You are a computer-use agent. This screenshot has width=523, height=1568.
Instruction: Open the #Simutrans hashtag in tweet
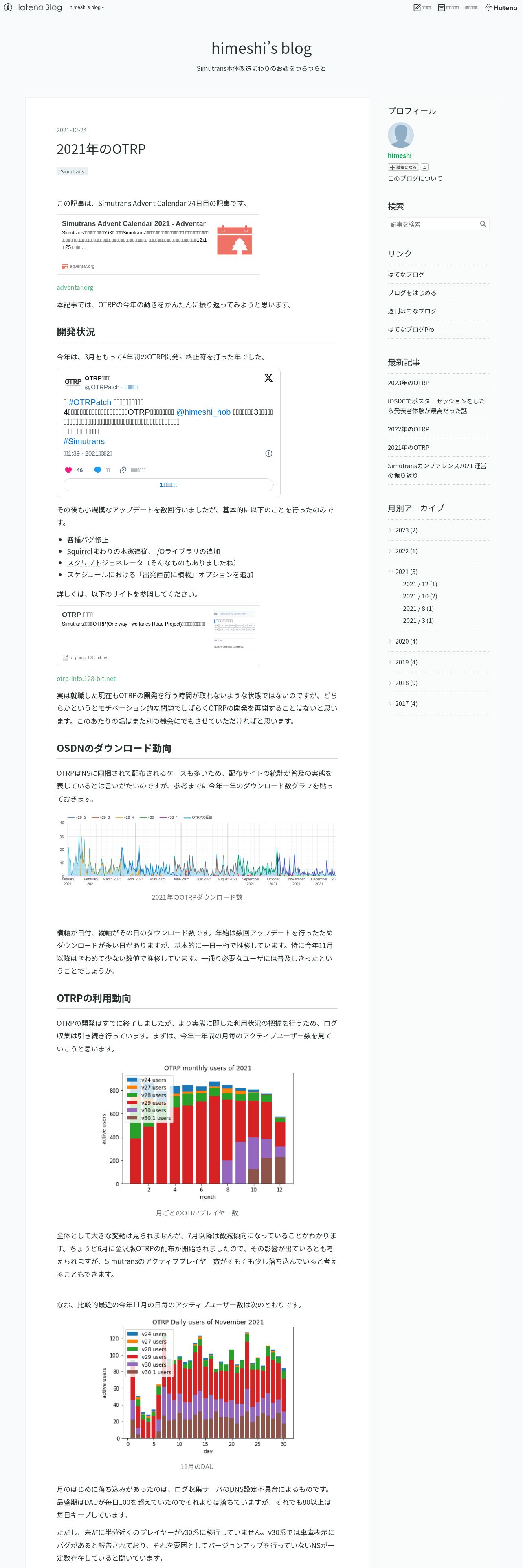click(84, 441)
